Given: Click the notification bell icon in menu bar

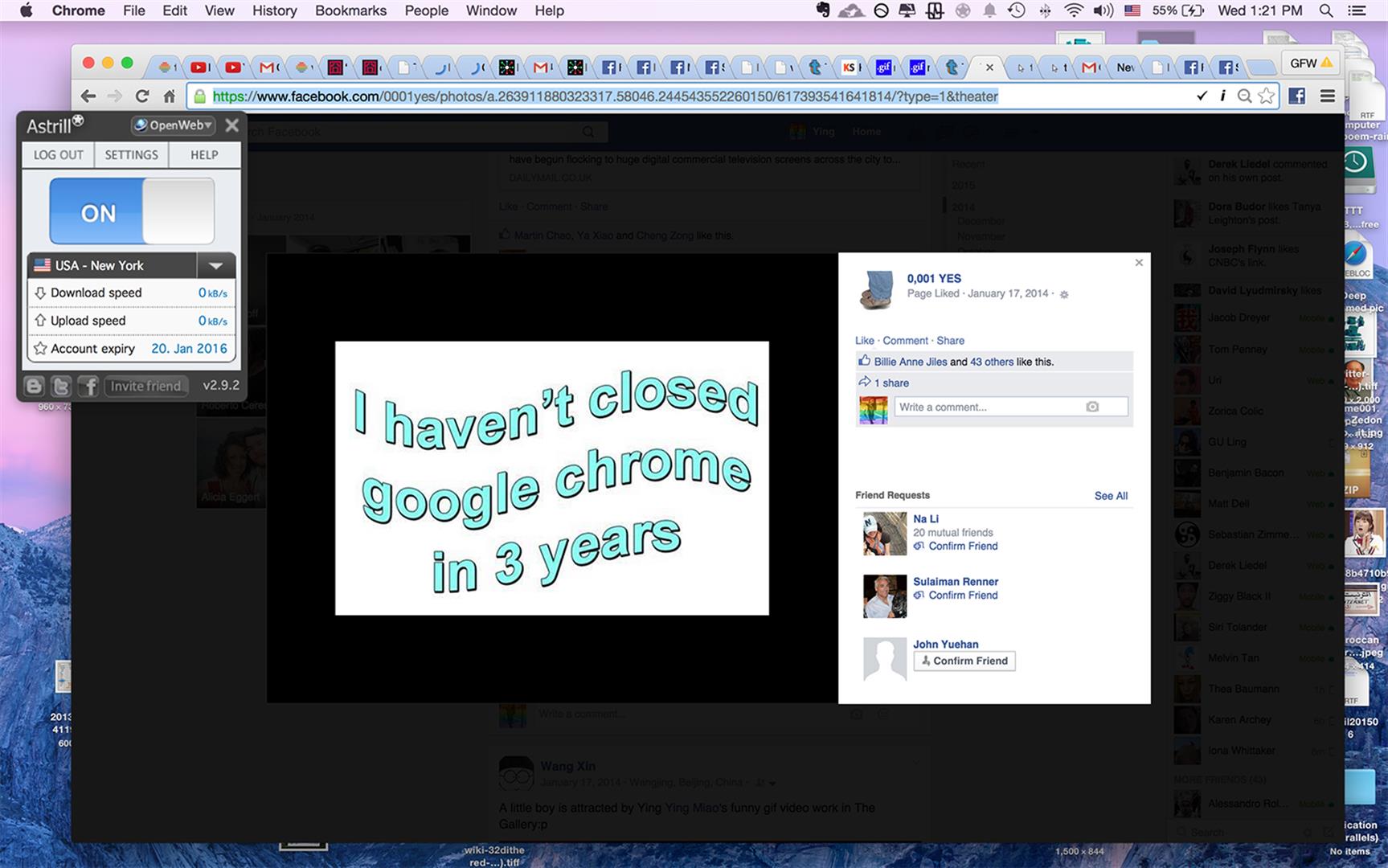Looking at the screenshot, I should (989, 10).
